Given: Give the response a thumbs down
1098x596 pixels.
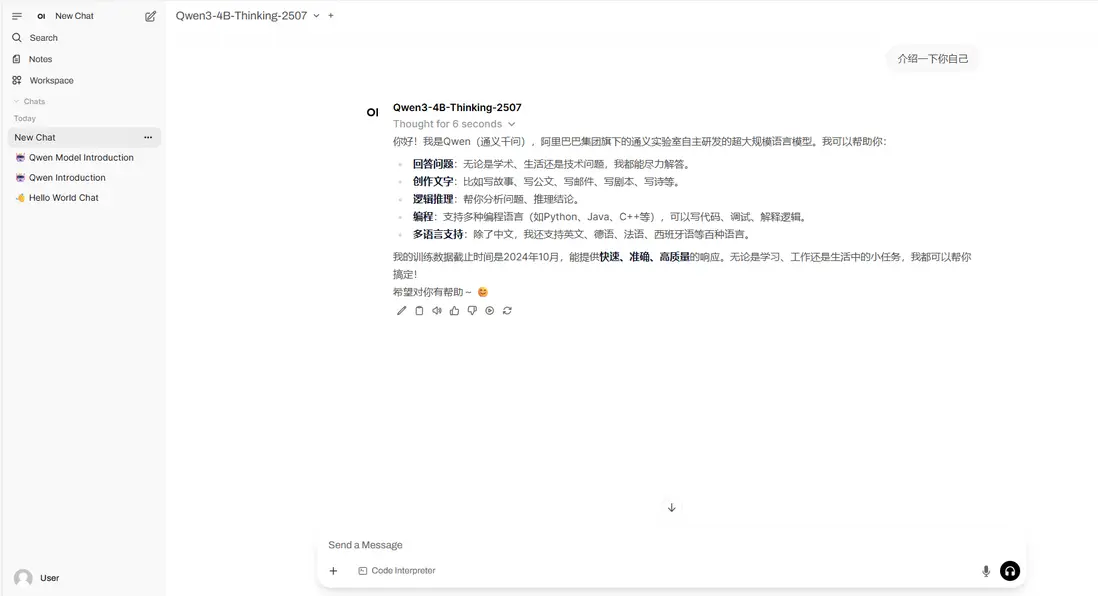Looking at the screenshot, I should (x=472, y=311).
